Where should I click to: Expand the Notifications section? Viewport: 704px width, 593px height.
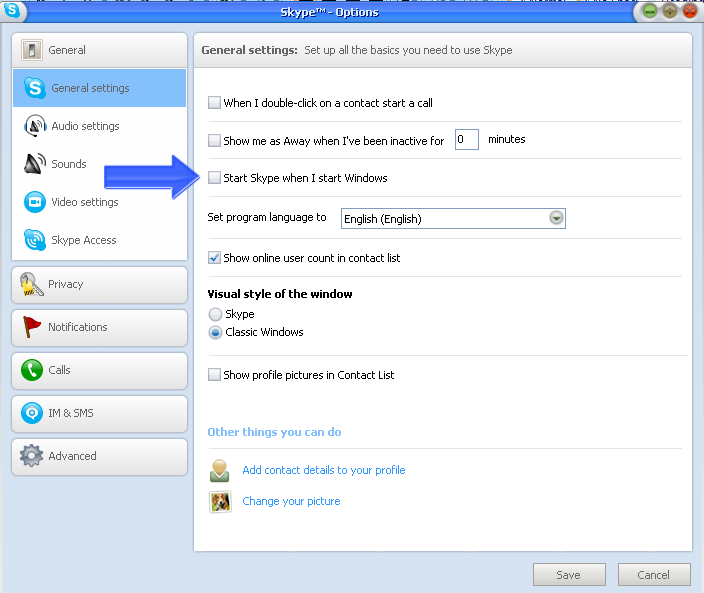(x=99, y=327)
